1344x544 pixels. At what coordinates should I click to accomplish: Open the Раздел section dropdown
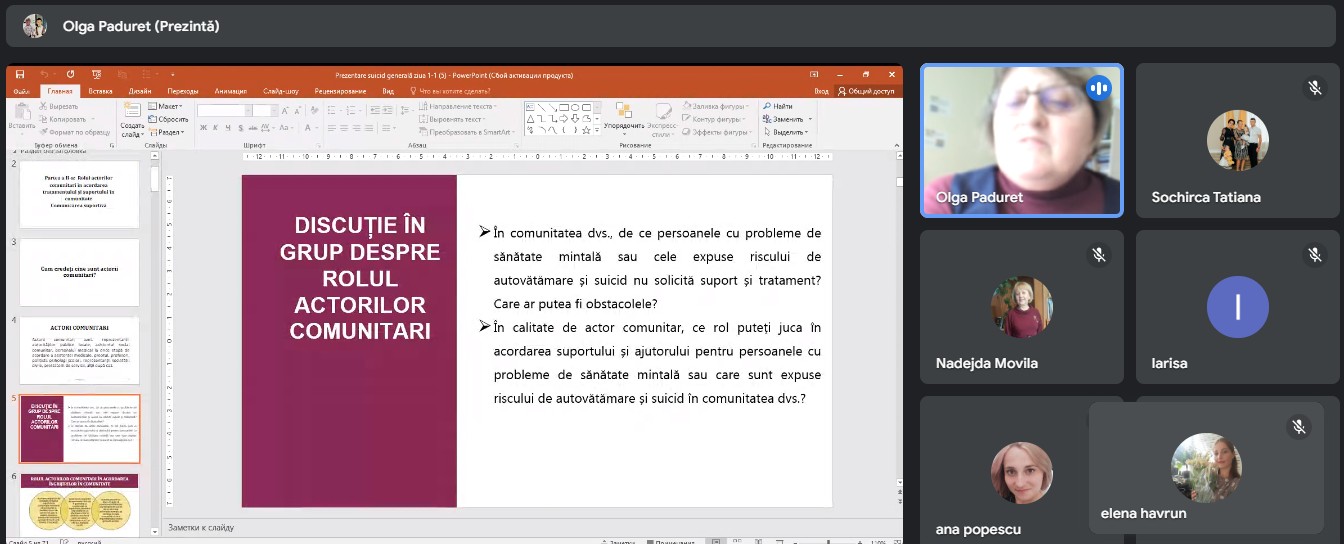pyautogui.click(x=168, y=132)
